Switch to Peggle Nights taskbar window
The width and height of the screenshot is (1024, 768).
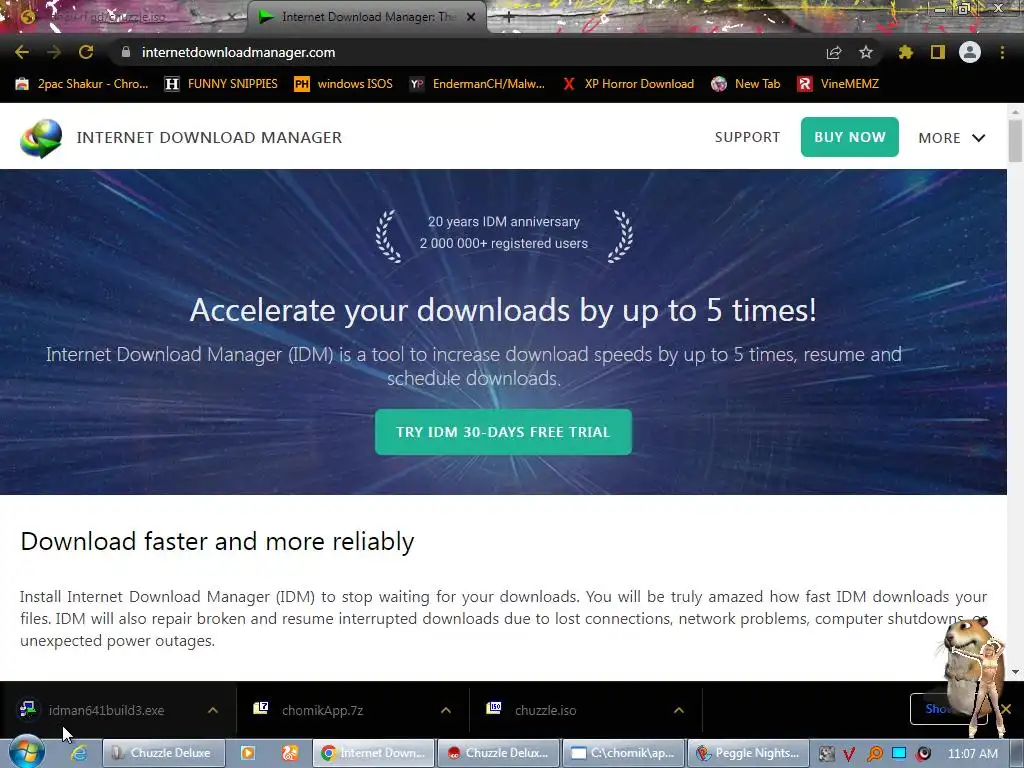749,753
